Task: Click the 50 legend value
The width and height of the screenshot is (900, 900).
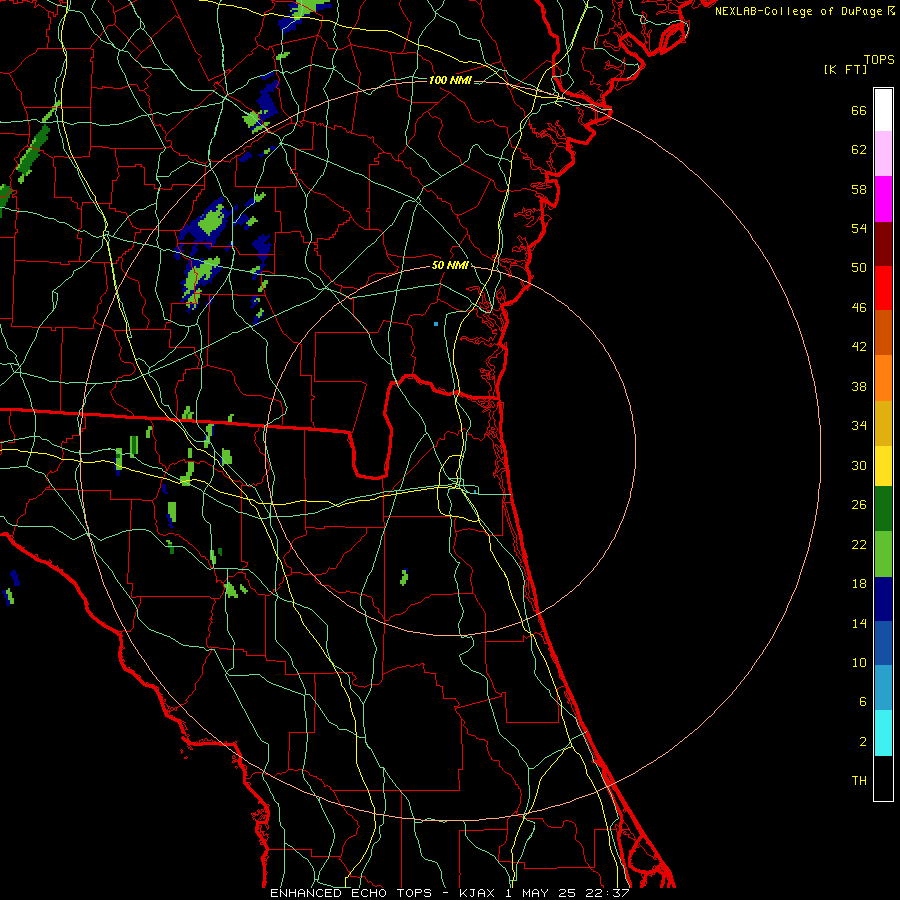Action: pyautogui.click(x=859, y=268)
